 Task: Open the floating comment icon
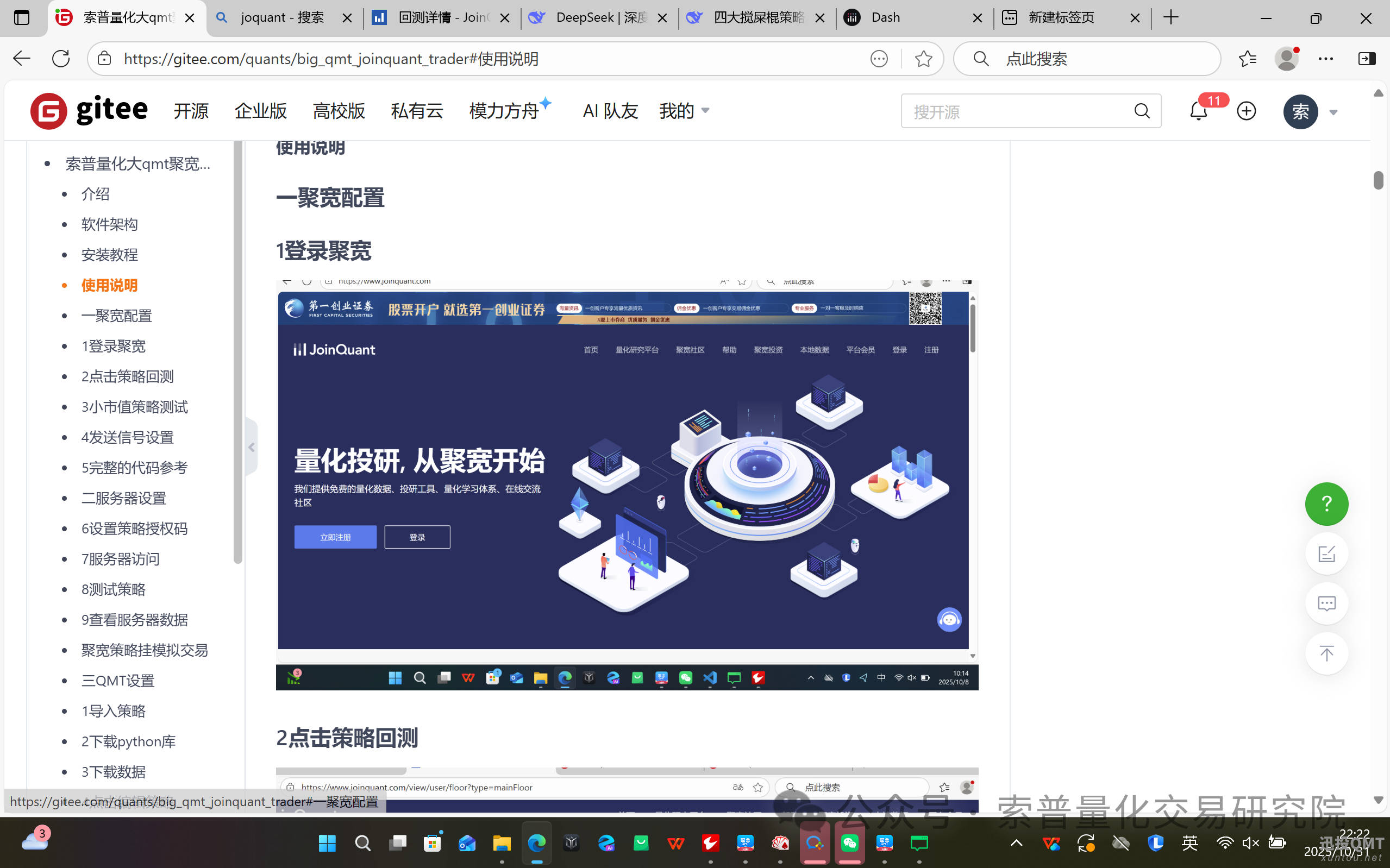point(1326,603)
